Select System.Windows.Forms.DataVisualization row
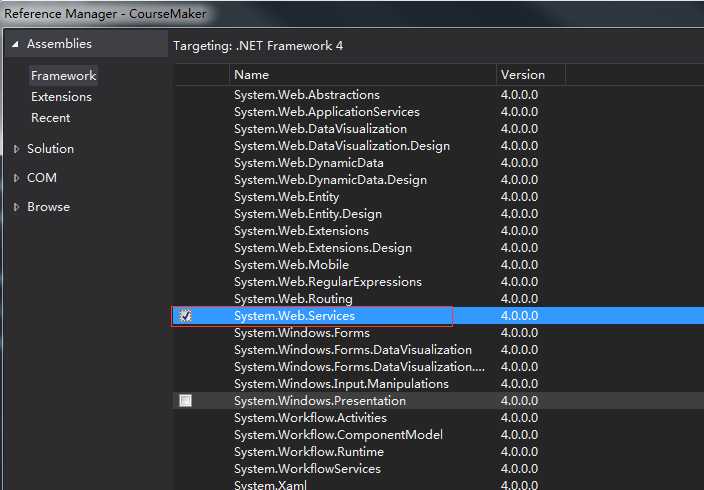Image resolution: width=704 pixels, height=490 pixels. tap(440, 350)
